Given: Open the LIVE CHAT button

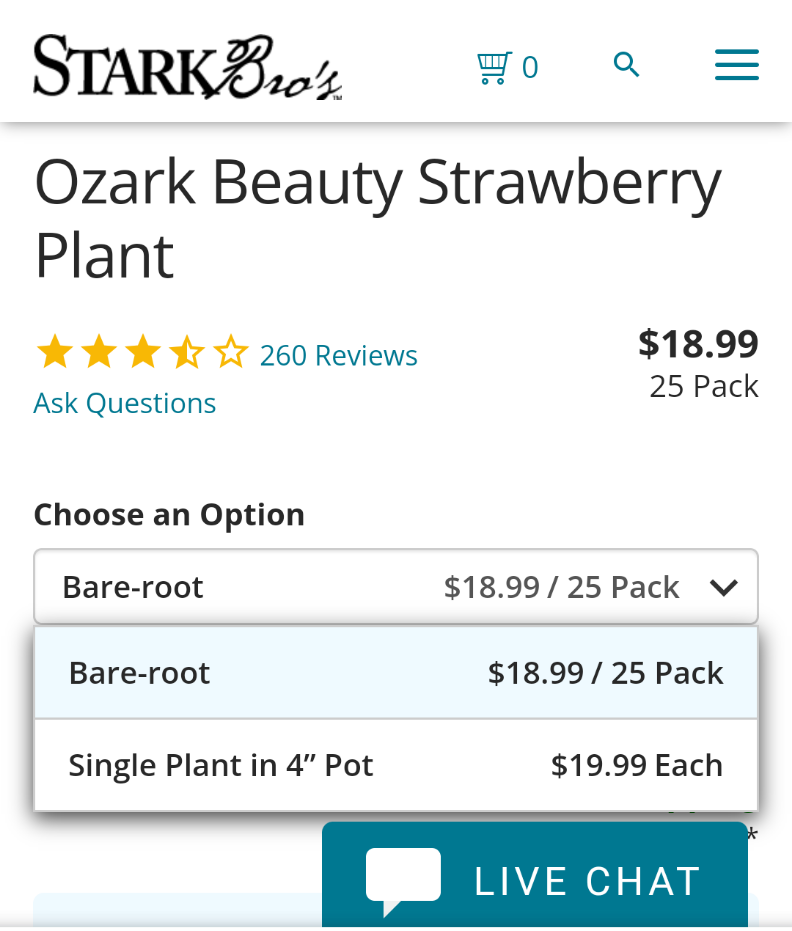Looking at the screenshot, I should [x=534, y=876].
